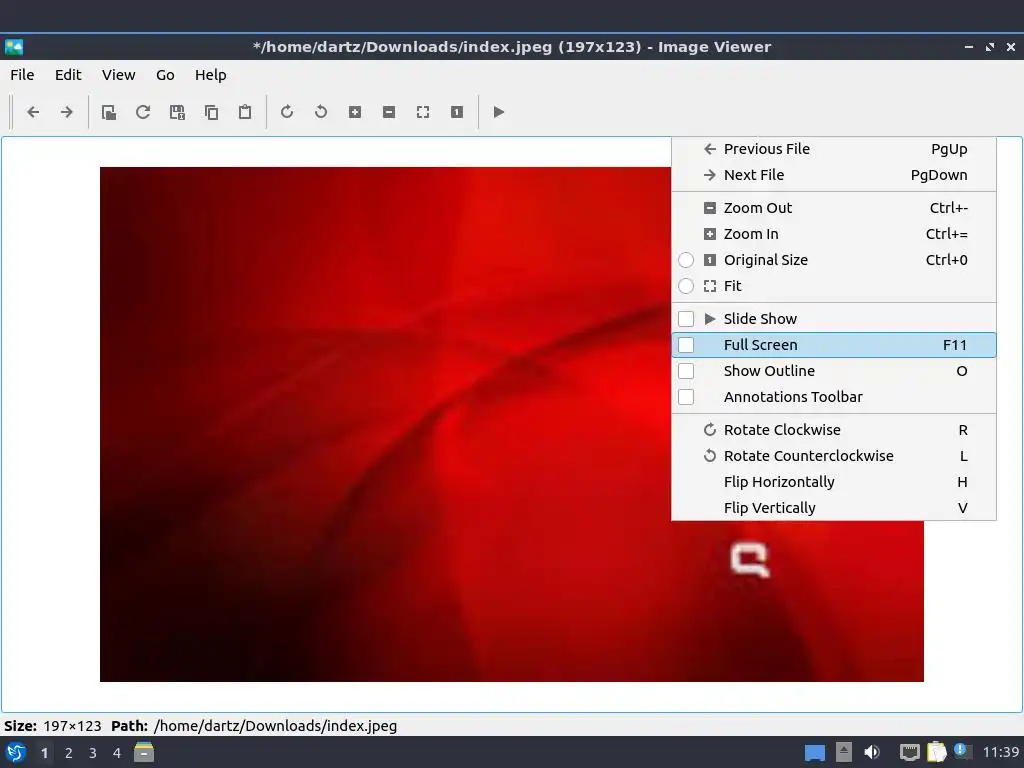Image resolution: width=1024 pixels, height=768 pixels.
Task: Open the LXQt start menu icon
Action: (x=16, y=752)
